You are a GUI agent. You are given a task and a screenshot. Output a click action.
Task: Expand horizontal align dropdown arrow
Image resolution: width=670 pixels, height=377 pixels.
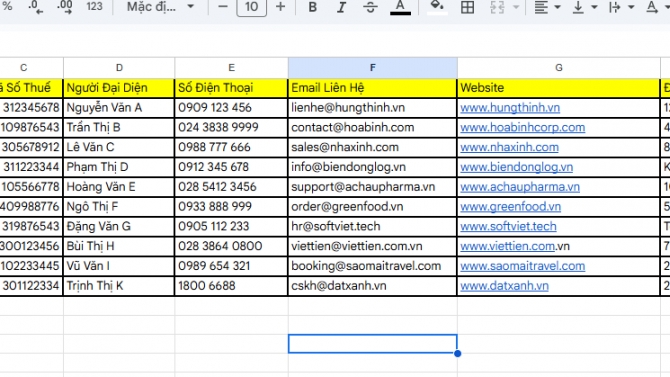click(x=557, y=7)
